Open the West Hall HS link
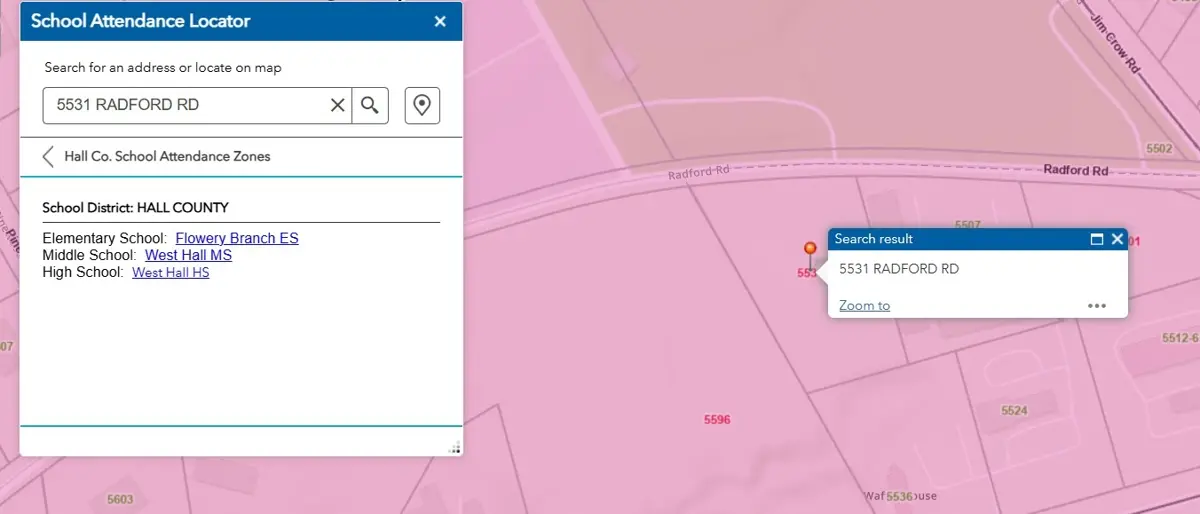1200x514 pixels. tap(171, 272)
